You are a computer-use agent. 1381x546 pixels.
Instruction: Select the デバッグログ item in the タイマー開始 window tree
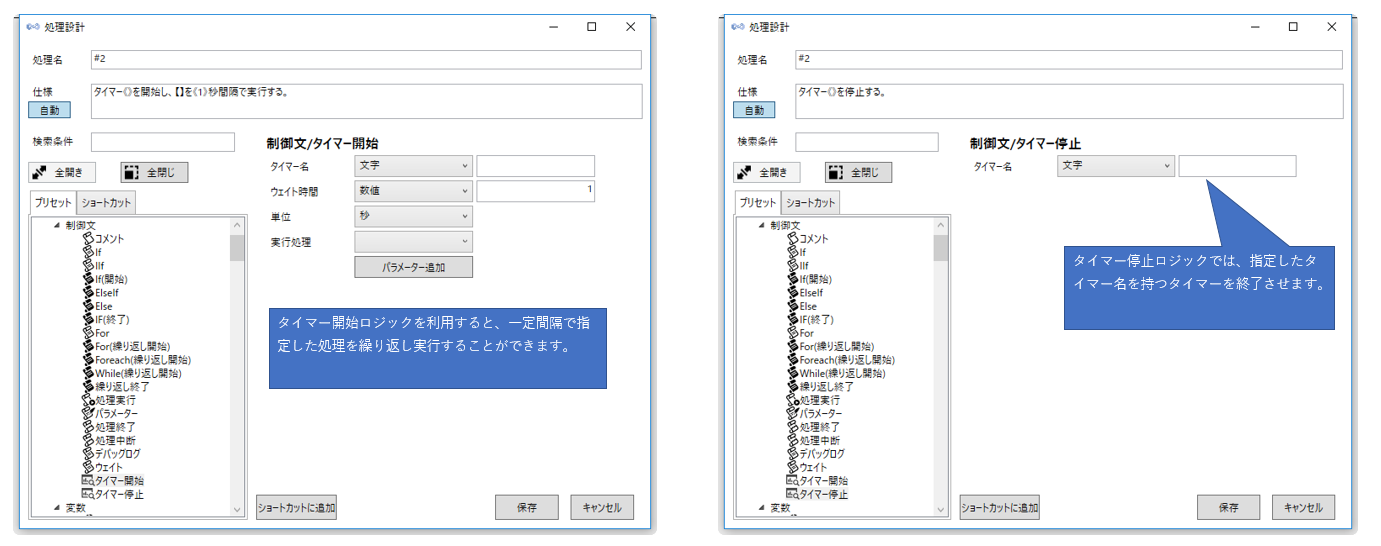[x=119, y=454]
